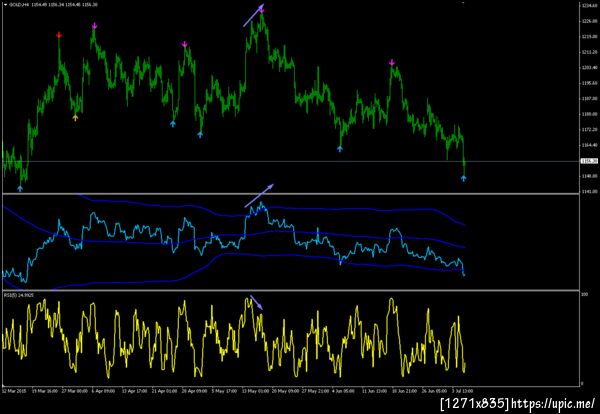This screenshot has height=414, width=600.
Task: Click the 26 Jun 05:00 time label
Action: [434, 391]
